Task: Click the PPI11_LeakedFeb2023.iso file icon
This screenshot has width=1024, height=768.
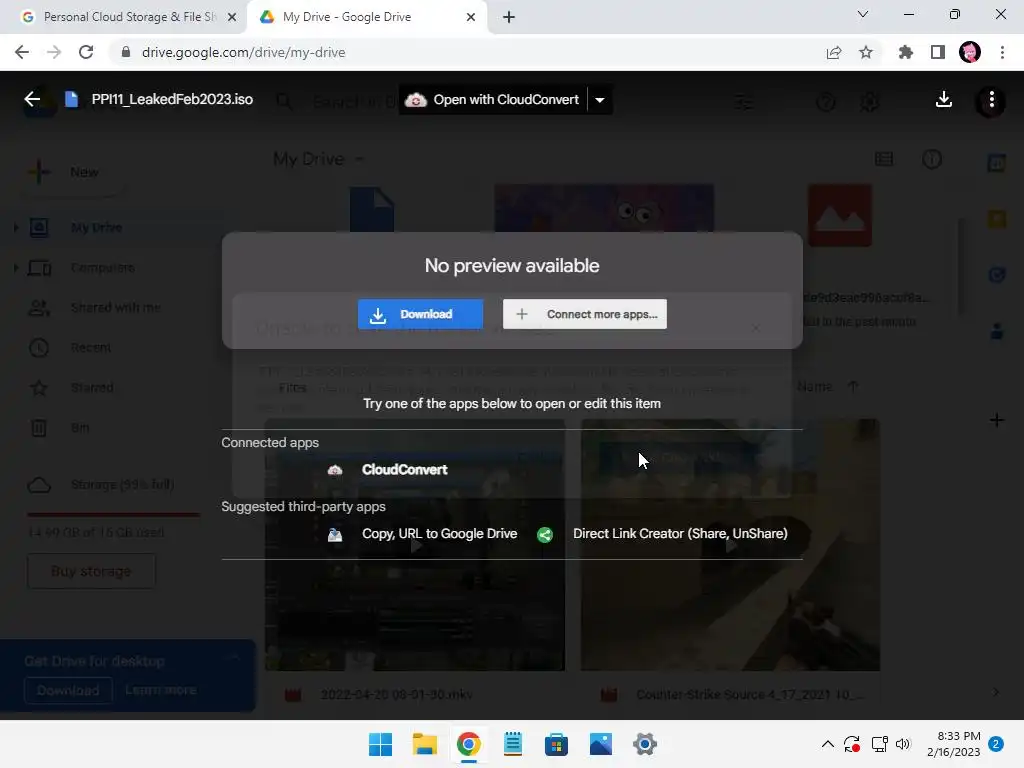Action: 72,99
